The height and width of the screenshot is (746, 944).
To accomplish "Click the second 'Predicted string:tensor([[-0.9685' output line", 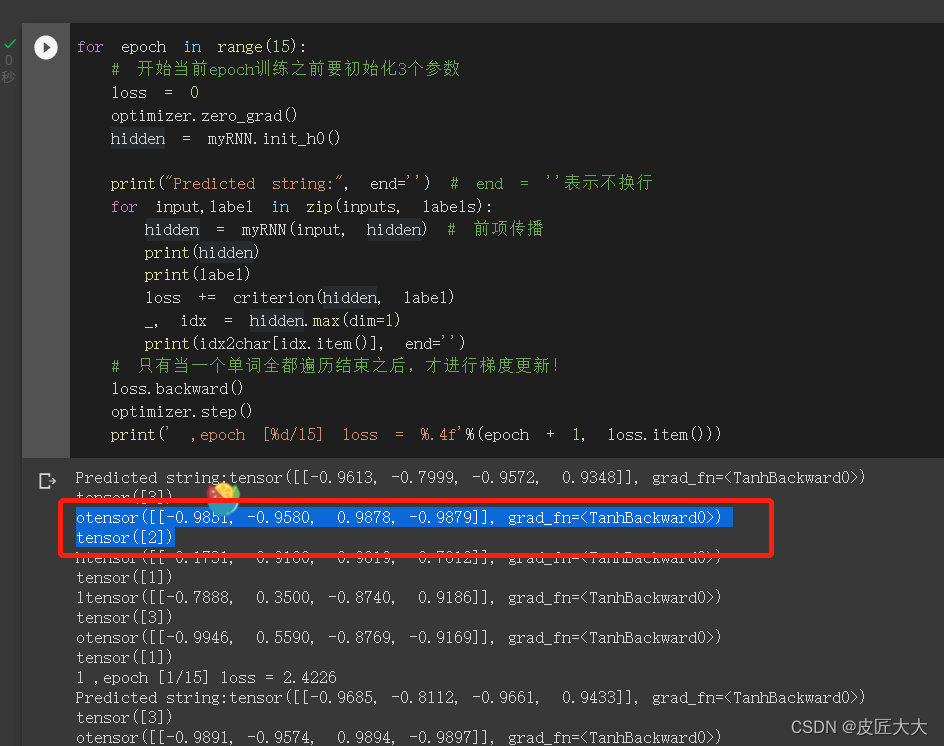I will [470, 697].
